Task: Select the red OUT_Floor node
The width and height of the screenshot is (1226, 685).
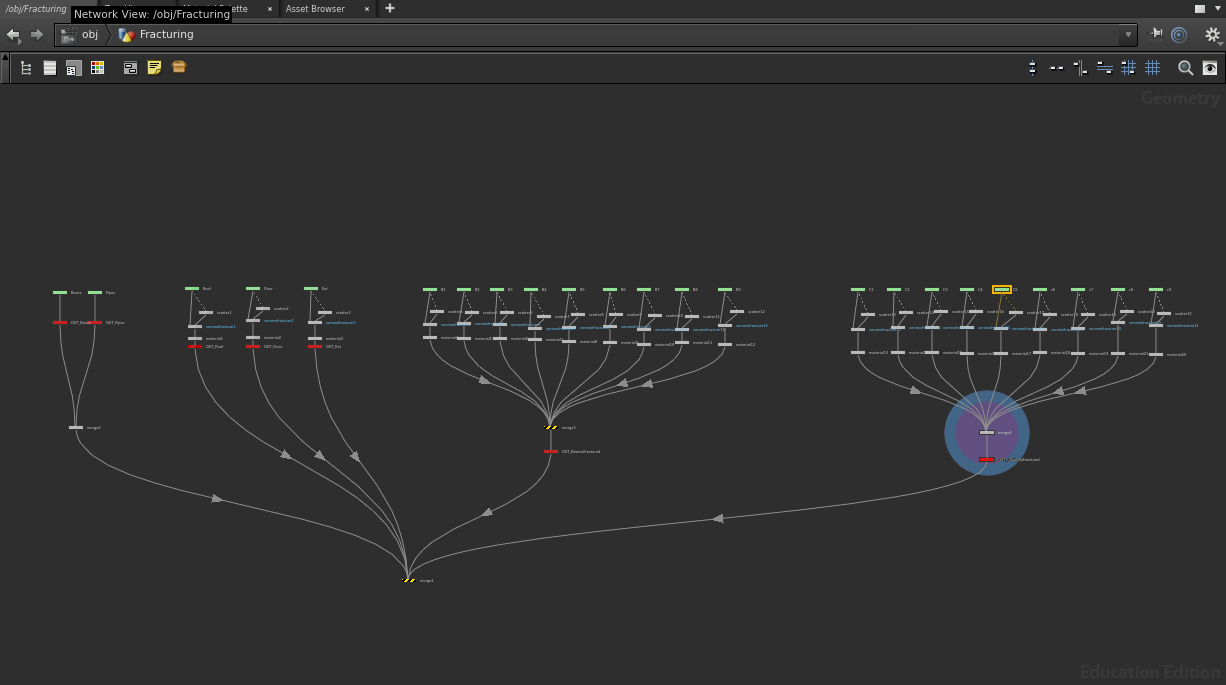Action: [253, 346]
